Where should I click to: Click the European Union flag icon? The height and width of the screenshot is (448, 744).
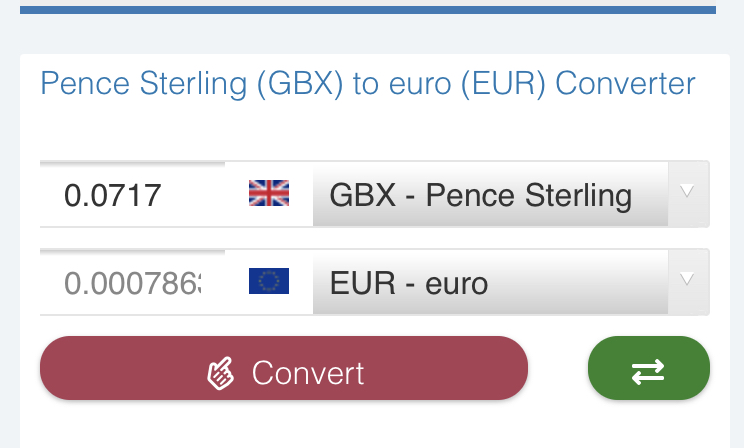[269, 282]
